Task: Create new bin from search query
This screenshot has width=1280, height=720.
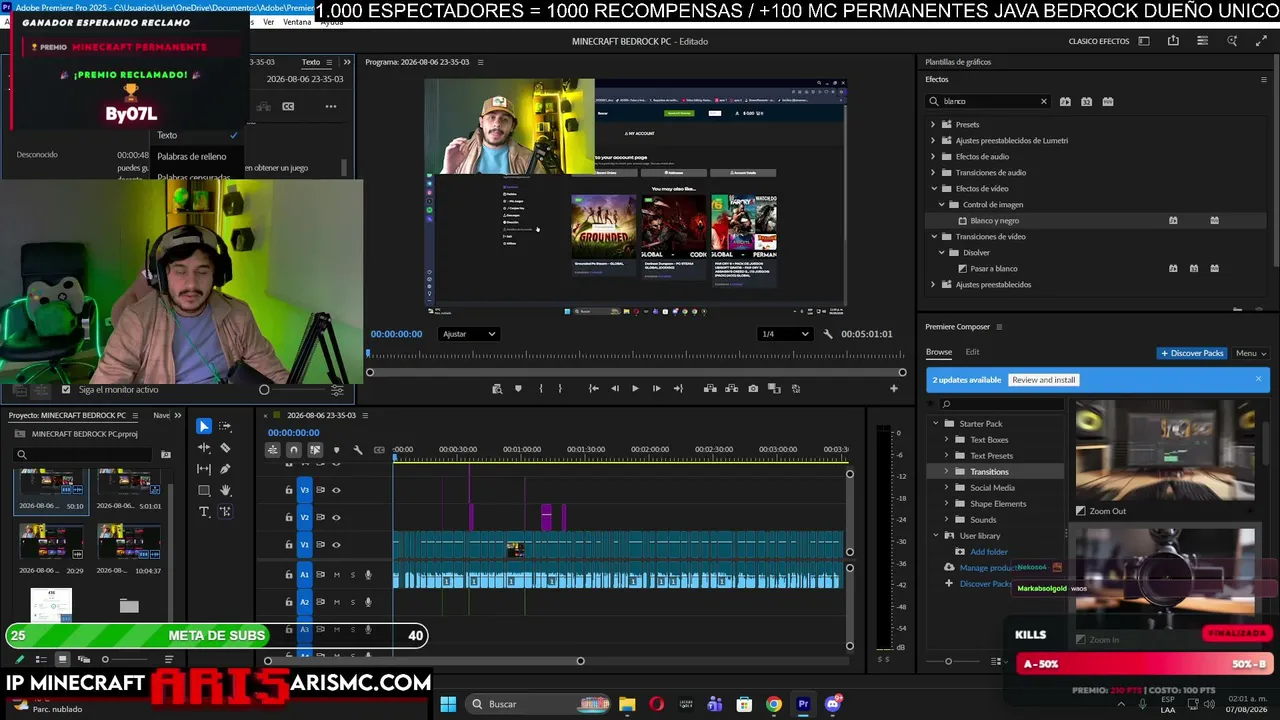Action: point(166,455)
